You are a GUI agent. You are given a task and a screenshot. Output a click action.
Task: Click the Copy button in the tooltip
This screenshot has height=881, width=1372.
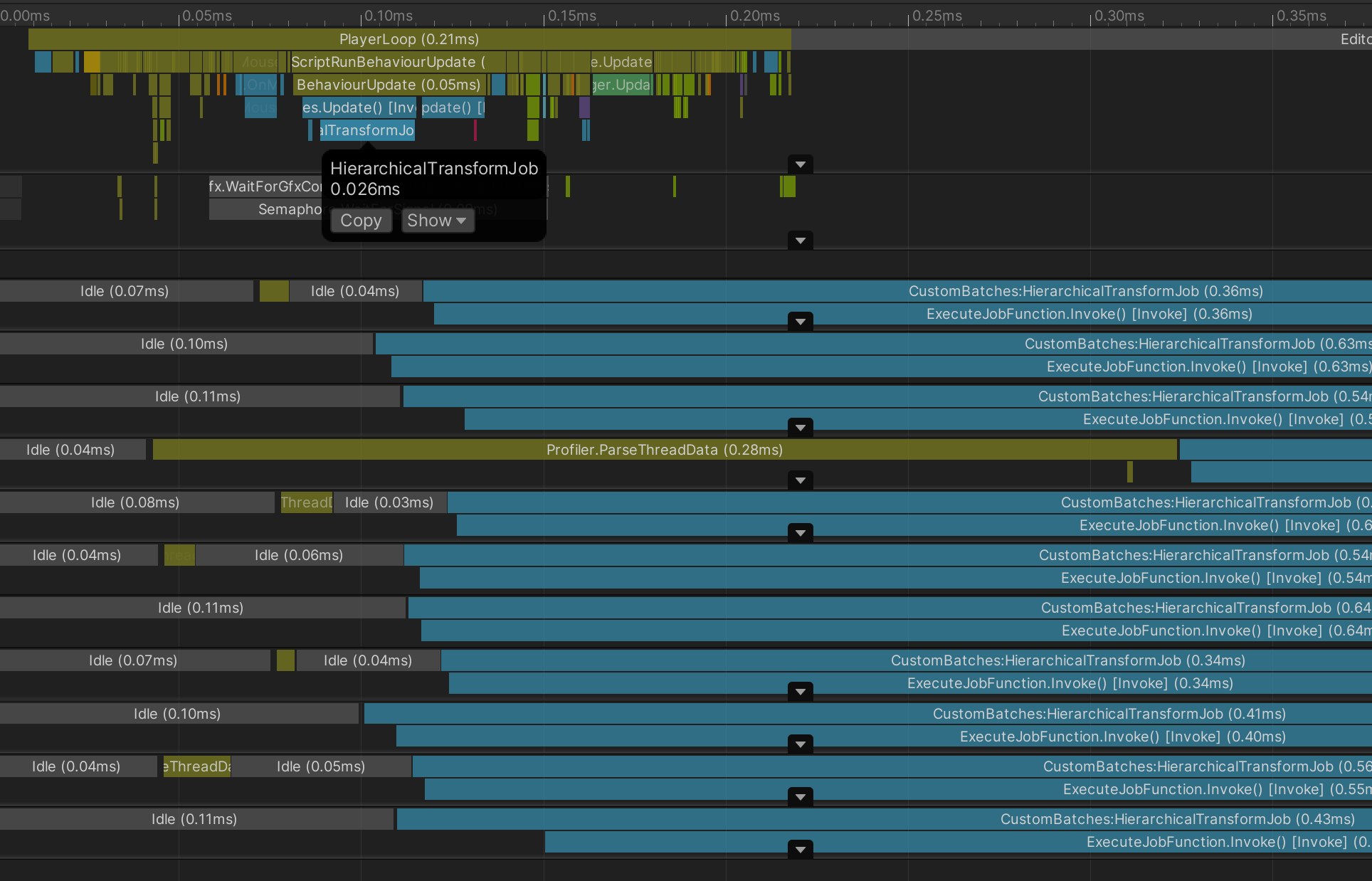tap(361, 221)
